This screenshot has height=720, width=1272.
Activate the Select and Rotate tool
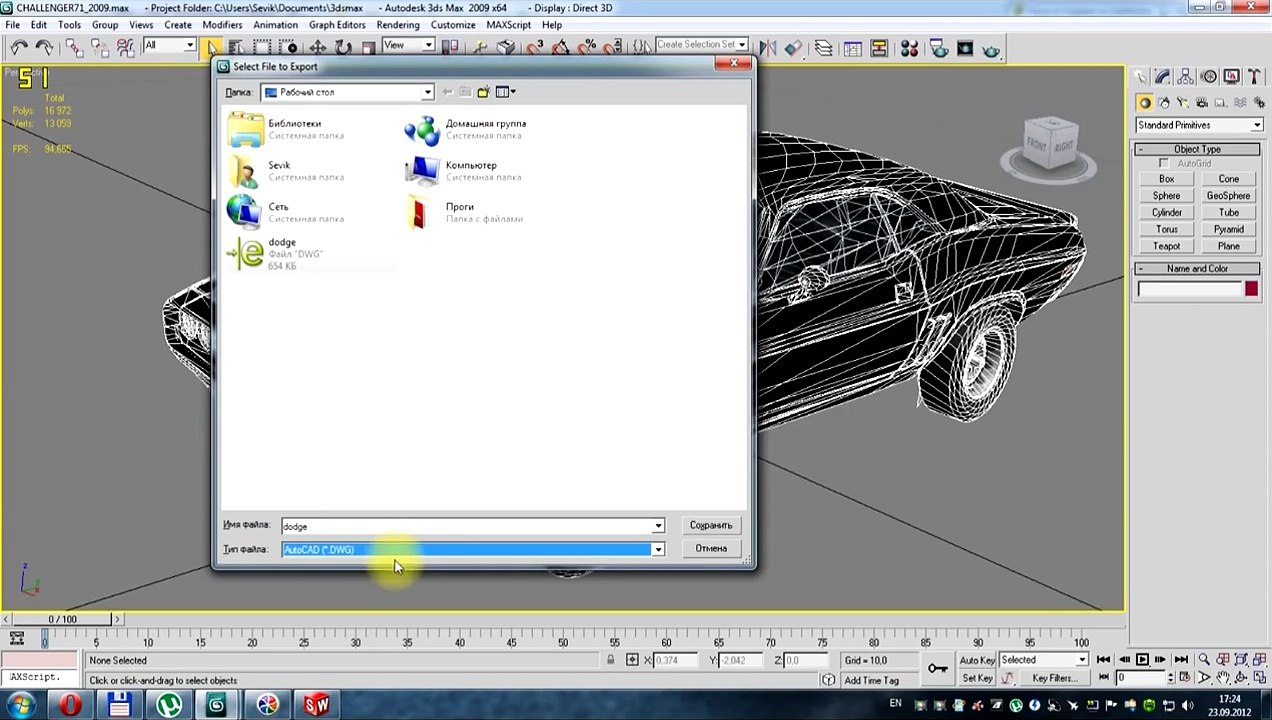pos(343,47)
